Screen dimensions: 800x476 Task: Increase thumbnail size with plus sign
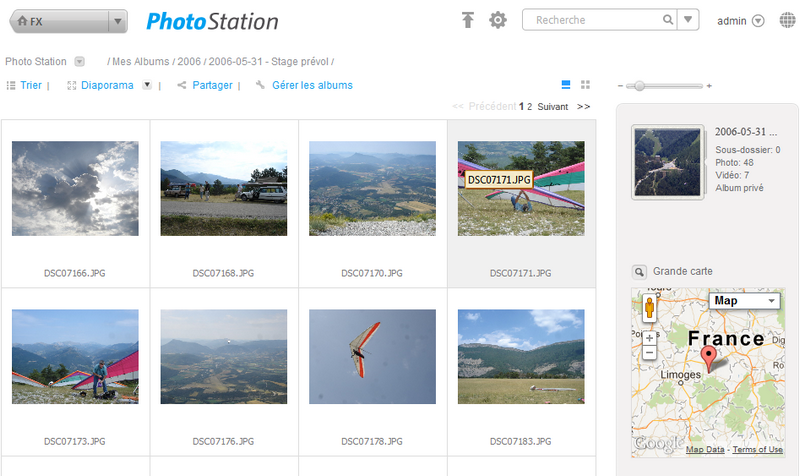click(x=709, y=86)
